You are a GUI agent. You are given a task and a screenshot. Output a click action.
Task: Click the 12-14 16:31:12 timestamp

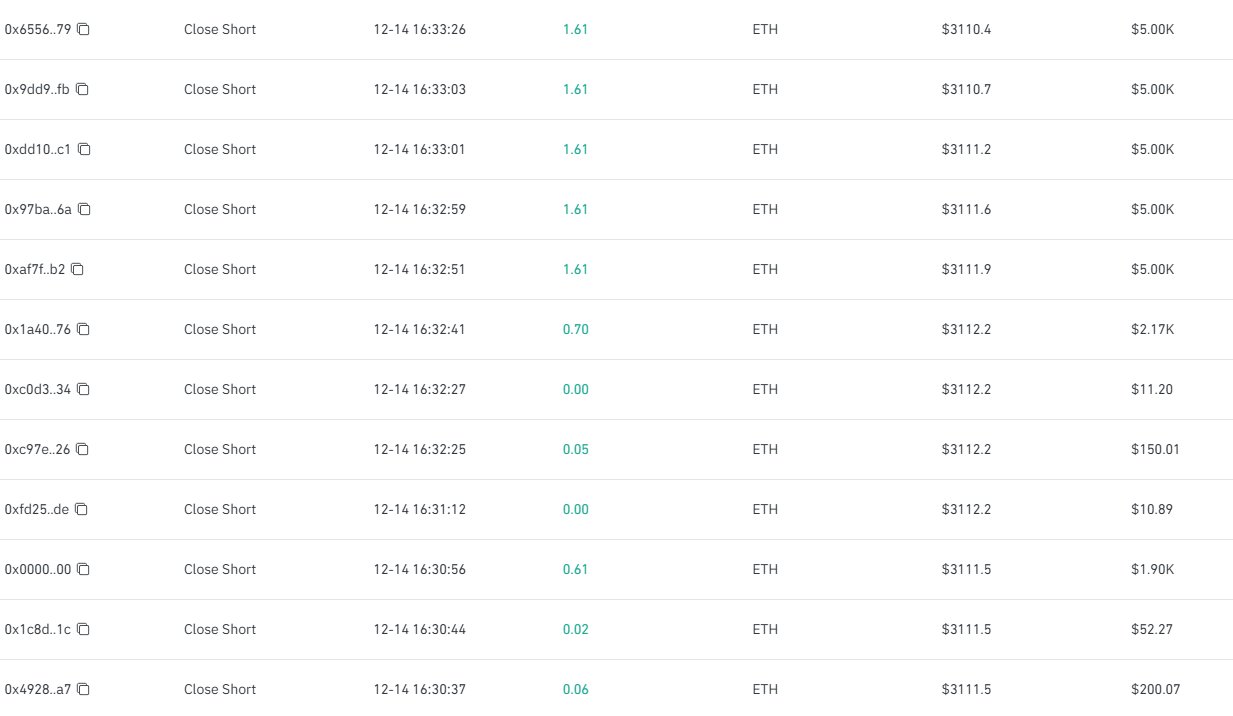419,510
